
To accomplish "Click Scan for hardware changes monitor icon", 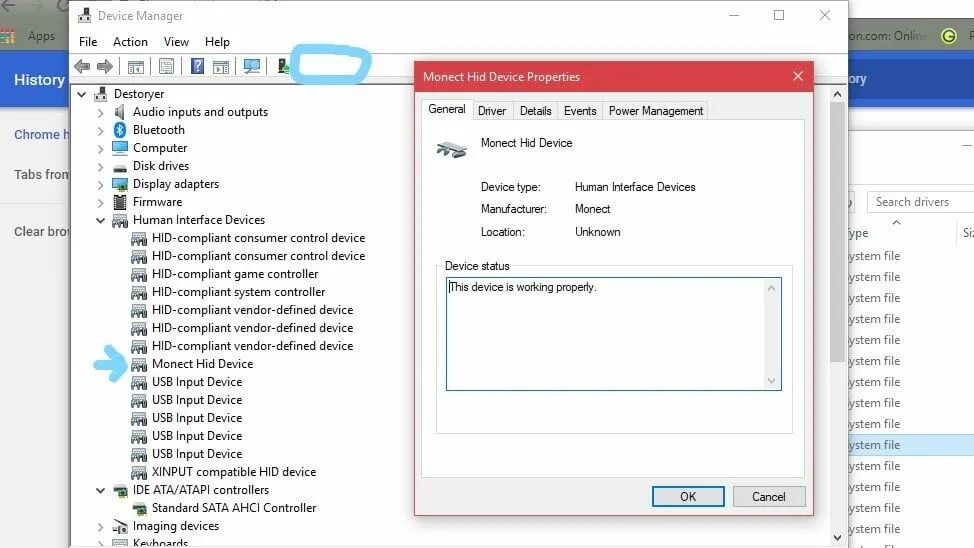I will point(252,66).
